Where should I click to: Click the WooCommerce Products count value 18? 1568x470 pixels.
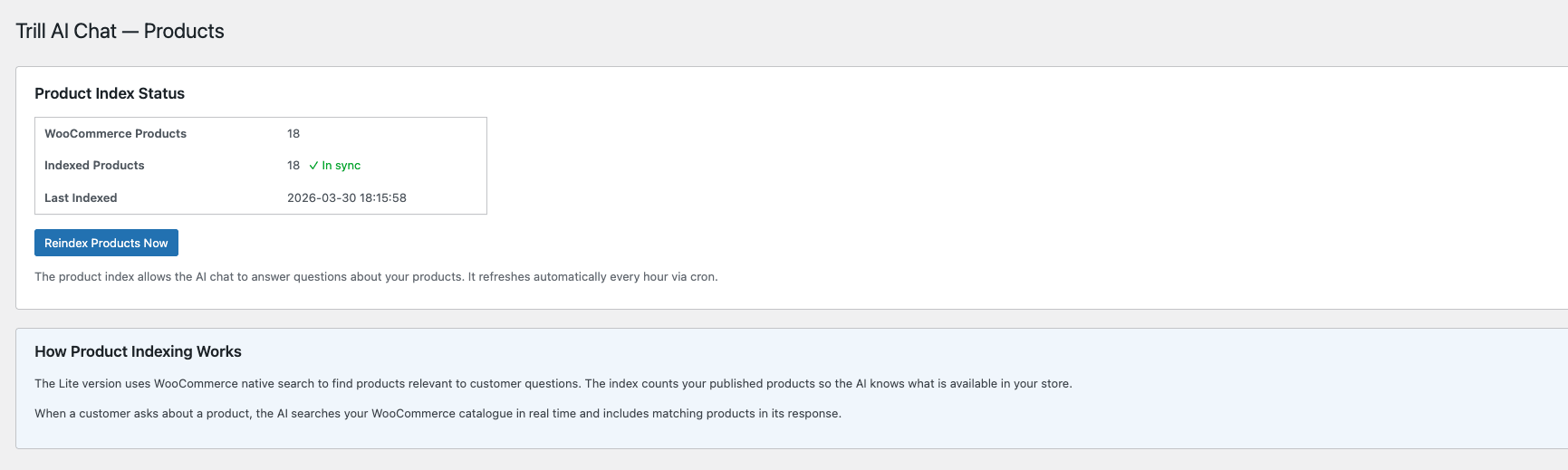(x=293, y=133)
